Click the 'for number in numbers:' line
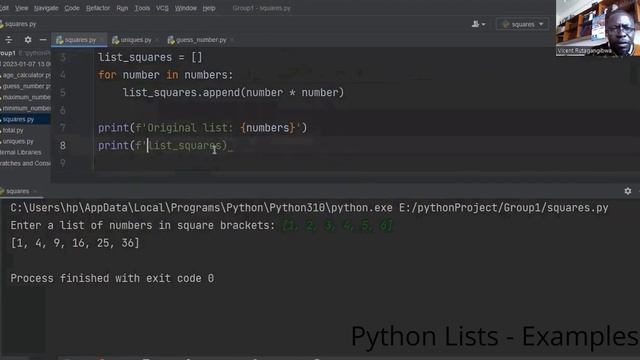The image size is (640, 360). tap(165, 75)
